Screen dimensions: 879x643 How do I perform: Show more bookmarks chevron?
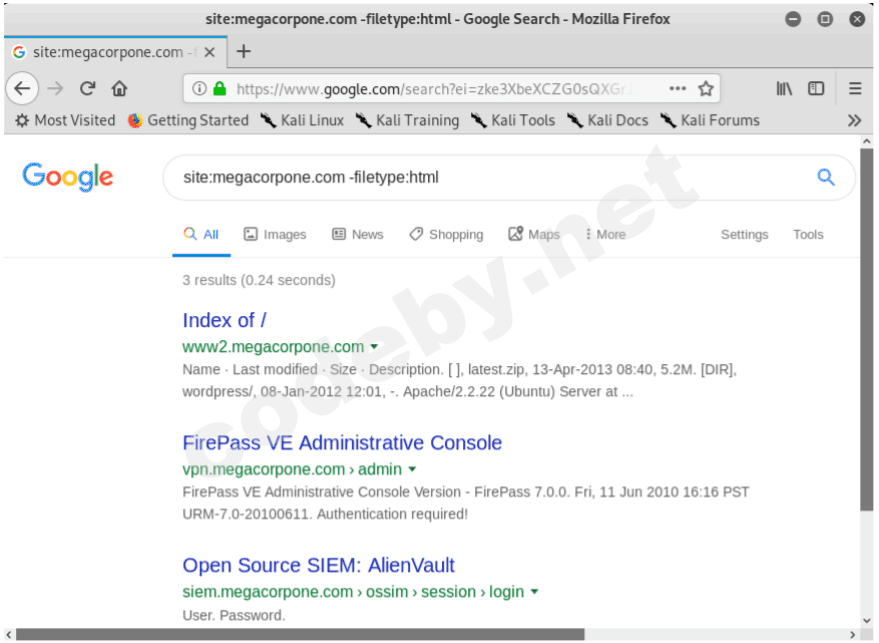[854, 121]
